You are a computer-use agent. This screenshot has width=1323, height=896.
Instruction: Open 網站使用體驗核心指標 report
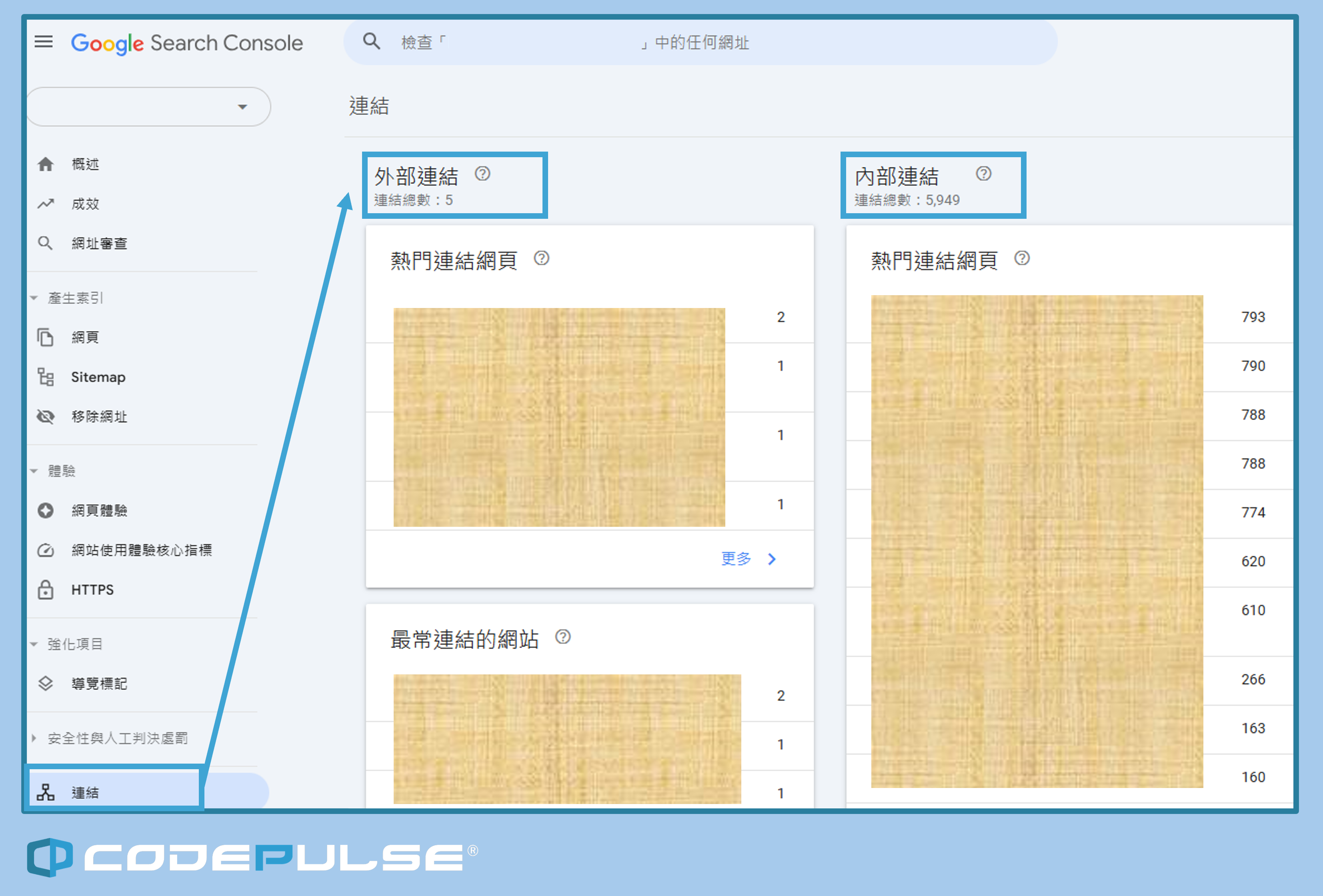click(142, 550)
